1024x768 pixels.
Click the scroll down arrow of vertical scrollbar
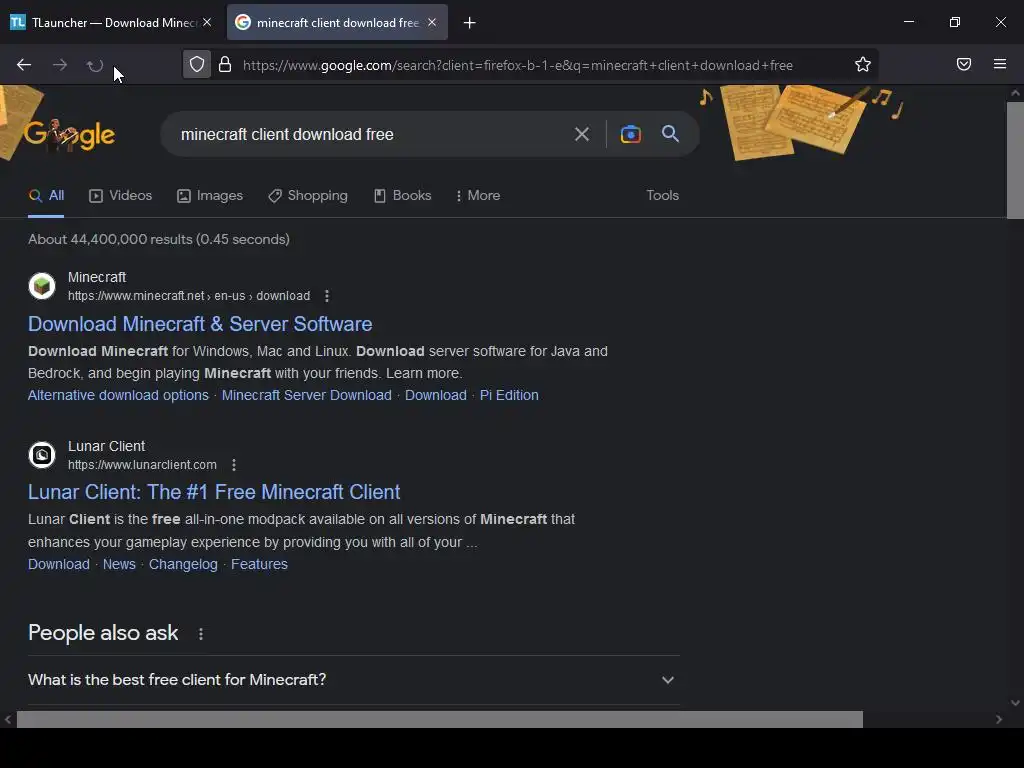tap(1015, 703)
